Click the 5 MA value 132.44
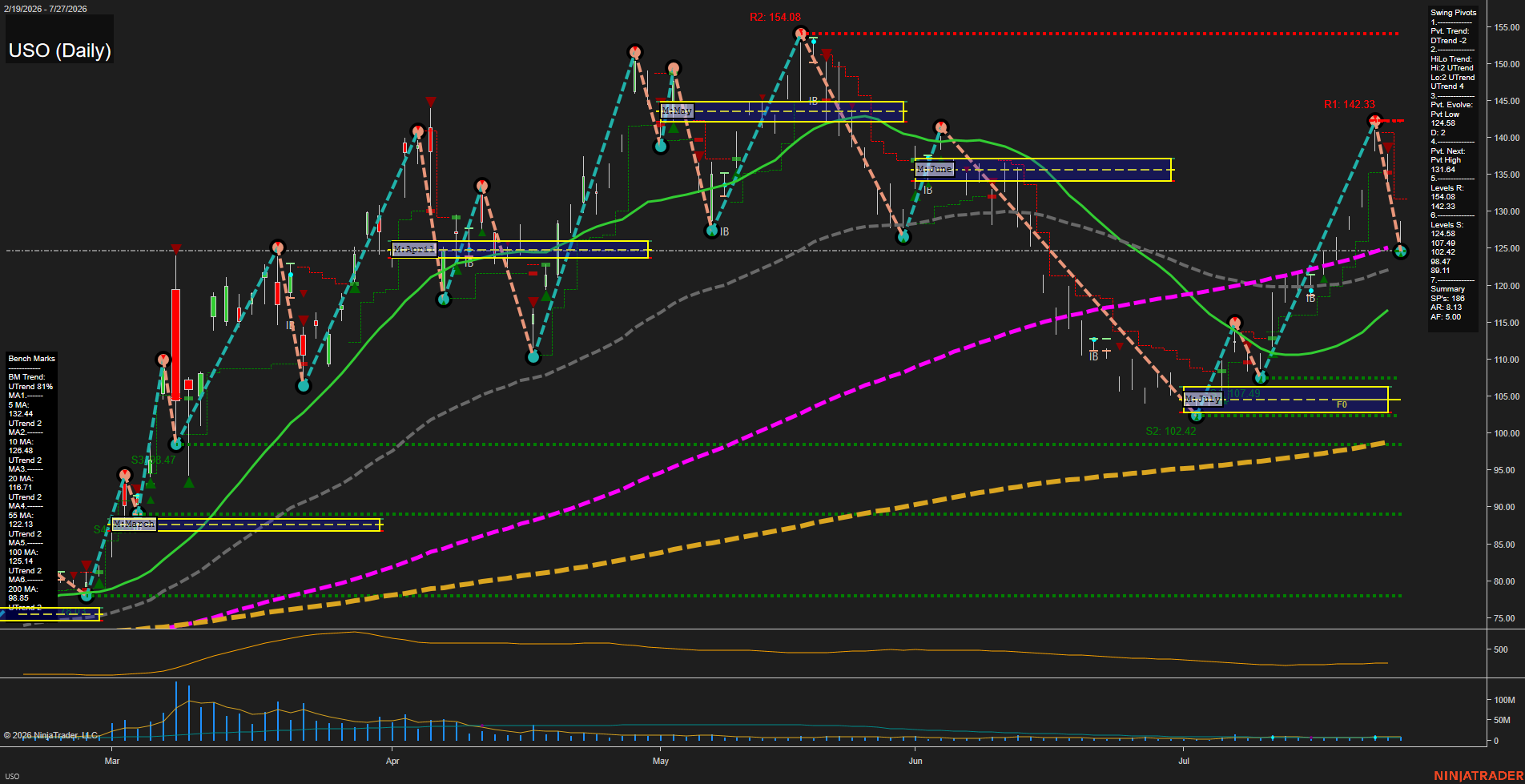Image resolution: width=1525 pixels, height=784 pixels. click(20, 414)
